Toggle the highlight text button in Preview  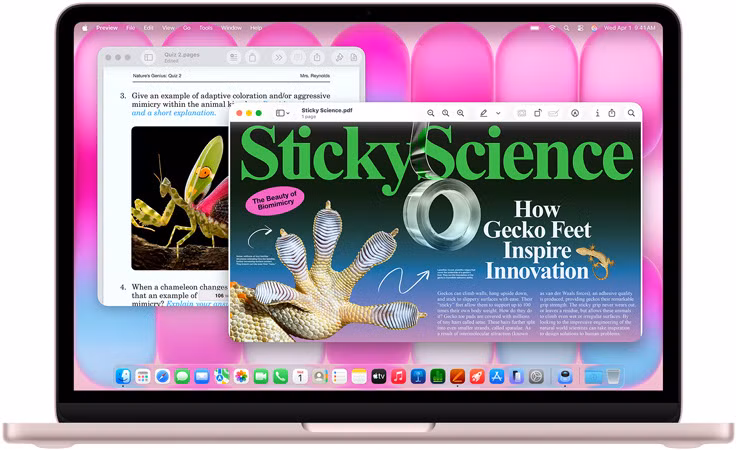pyautogui.click(x=521, y=114)
